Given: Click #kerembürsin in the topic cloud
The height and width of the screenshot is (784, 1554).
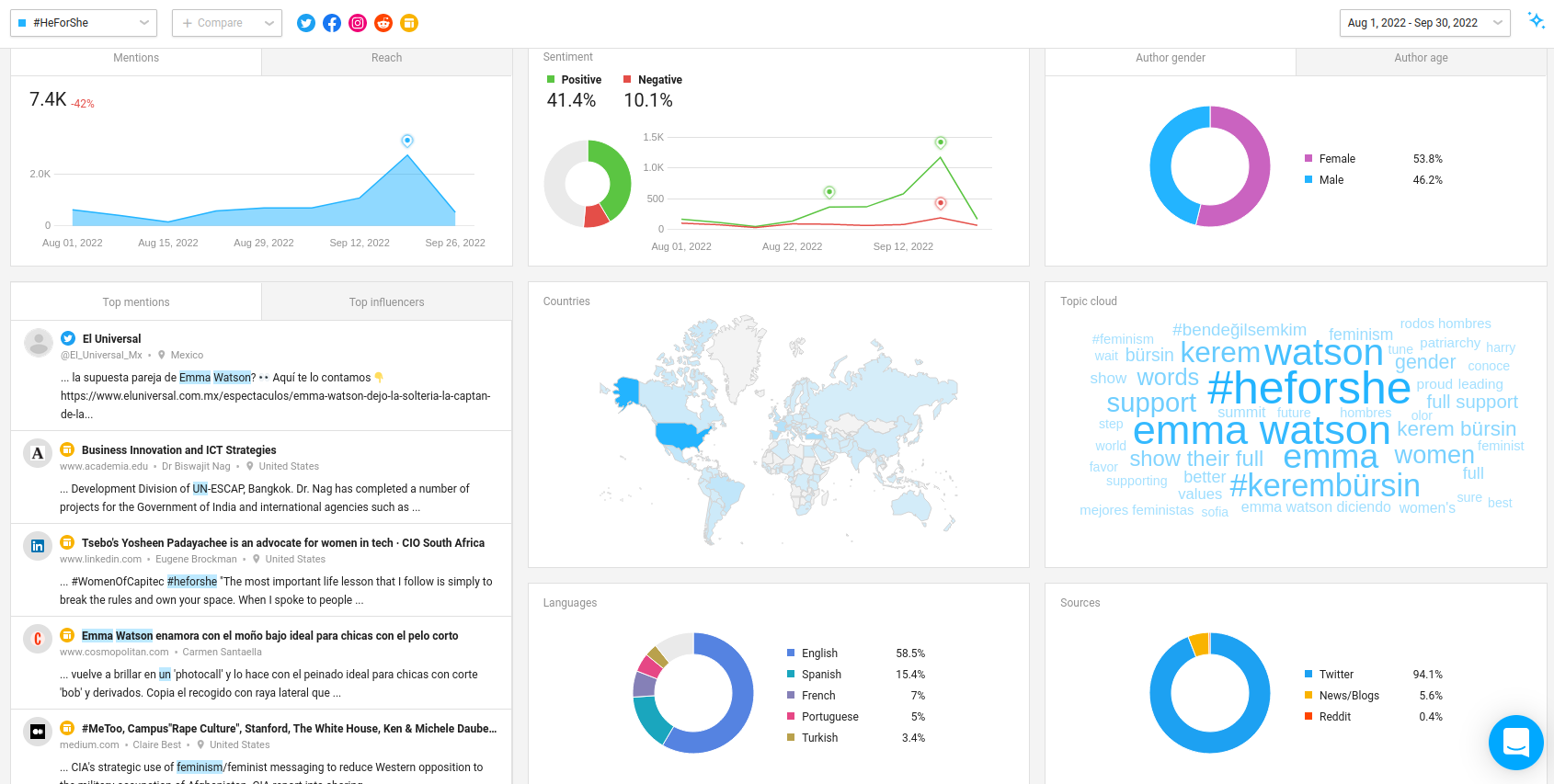Looking at the screenshot, I should pyautogui.click(x=1325, y=485).
